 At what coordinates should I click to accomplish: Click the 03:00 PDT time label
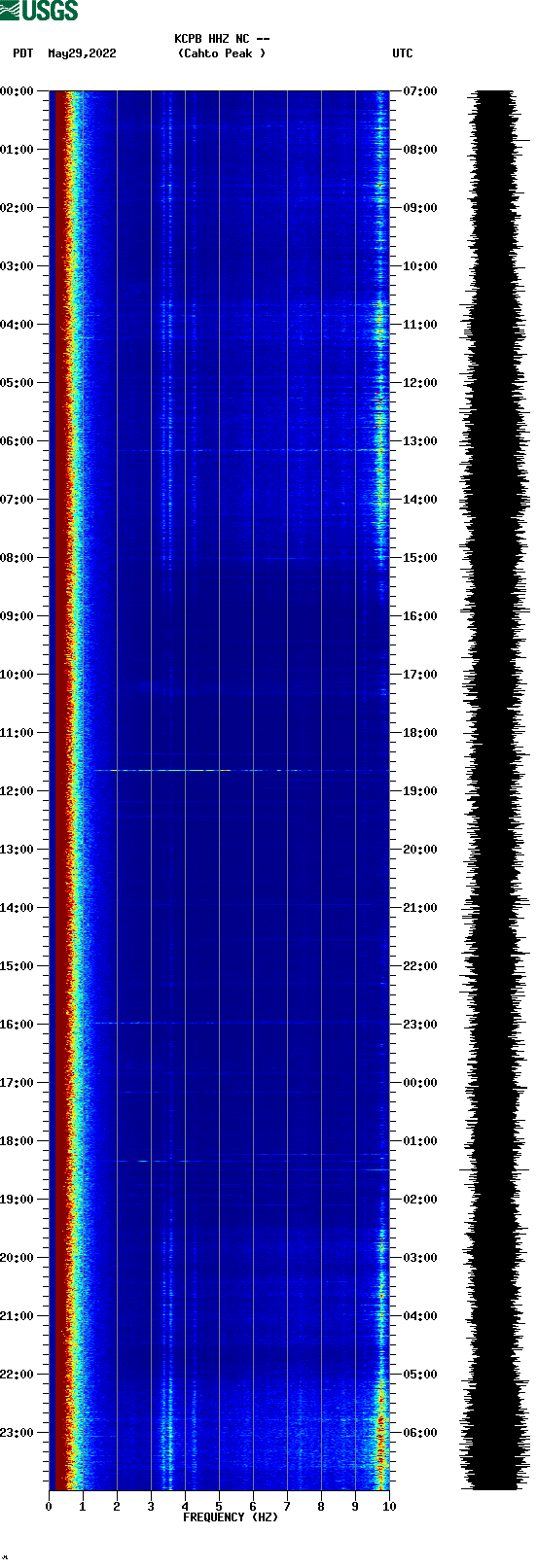click(x=17, y=266)
